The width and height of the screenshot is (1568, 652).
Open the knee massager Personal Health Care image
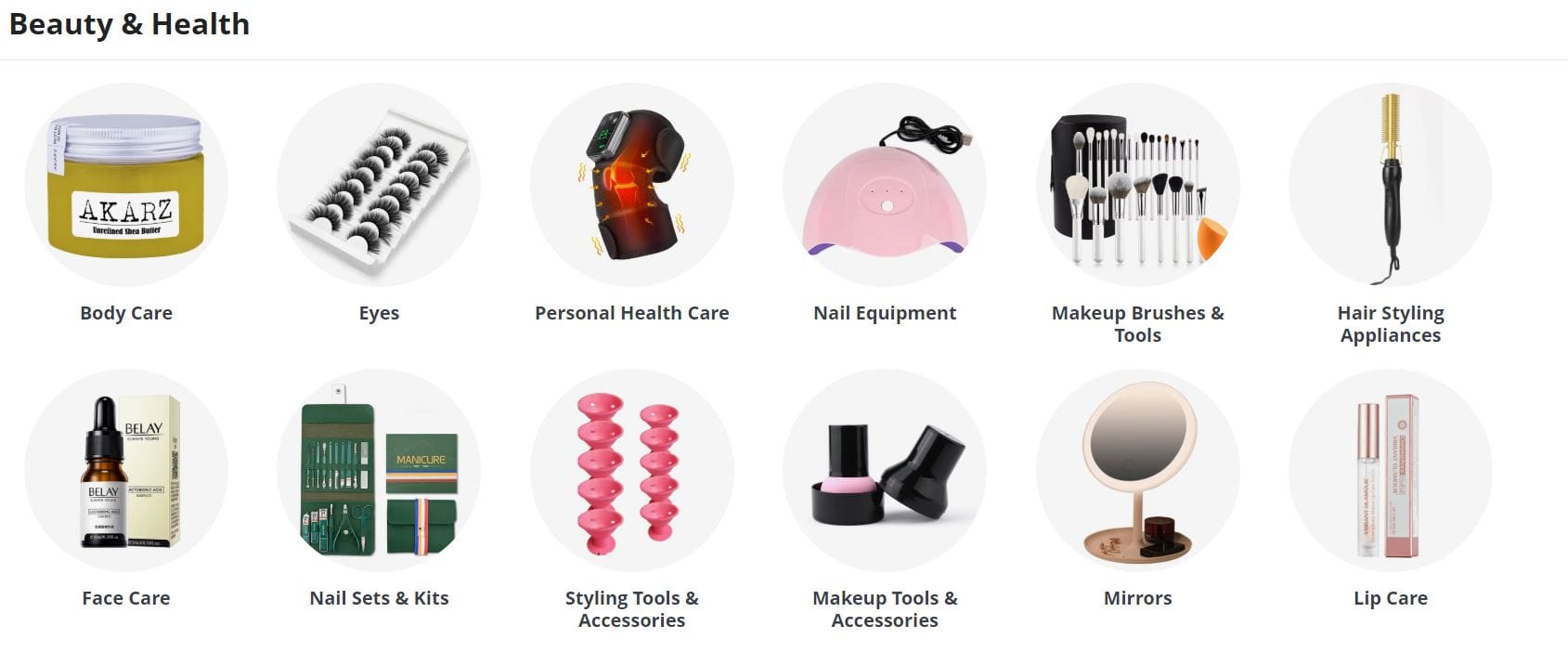[632, 185]
